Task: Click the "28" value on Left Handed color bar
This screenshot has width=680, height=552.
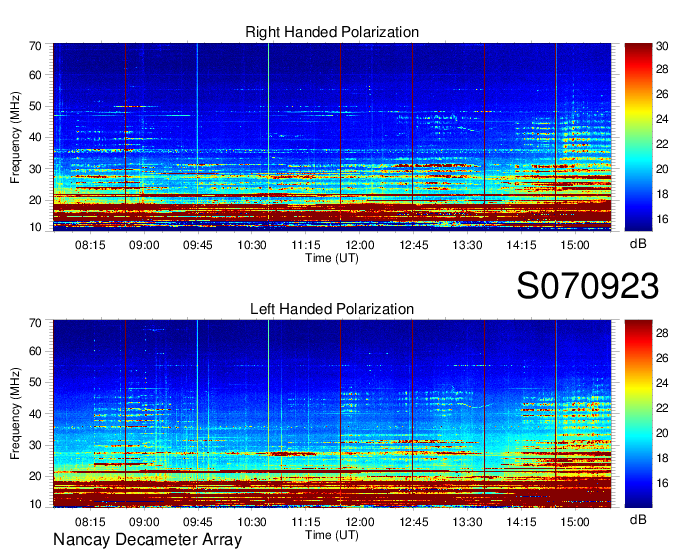Action: point(662,333)
